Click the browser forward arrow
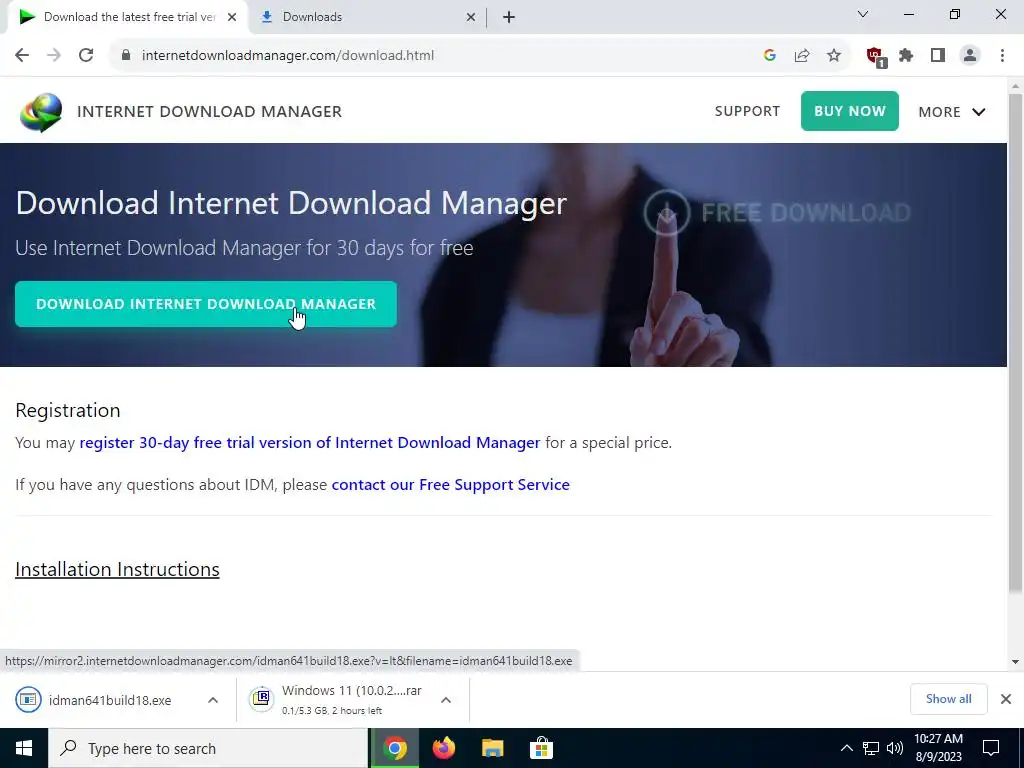This screenshot has height=768, width=1024. pyautogui.click(x=54, y=56)
